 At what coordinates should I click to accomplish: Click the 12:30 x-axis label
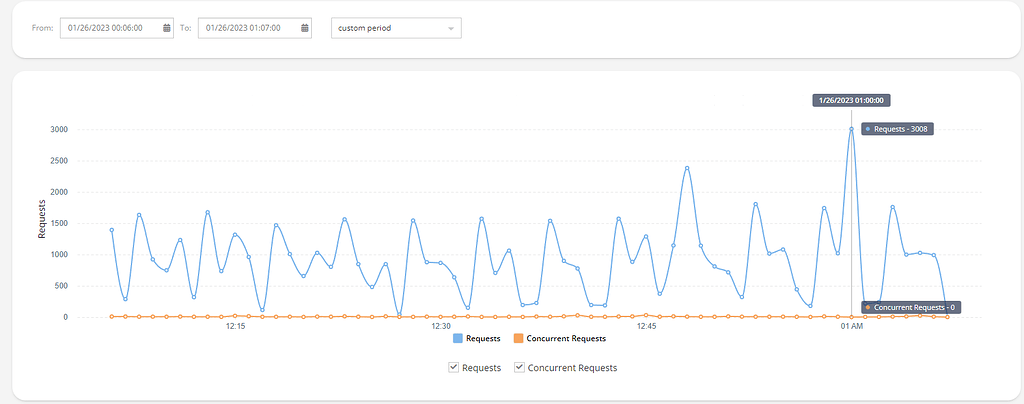coord(441,326)
